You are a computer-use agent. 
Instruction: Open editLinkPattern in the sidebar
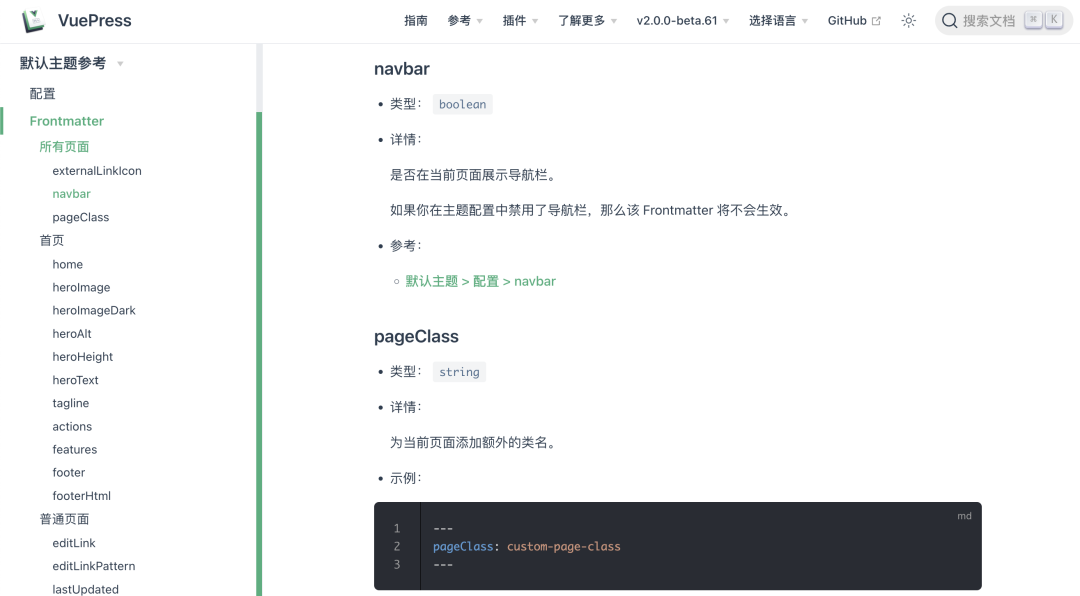point(94,566)
